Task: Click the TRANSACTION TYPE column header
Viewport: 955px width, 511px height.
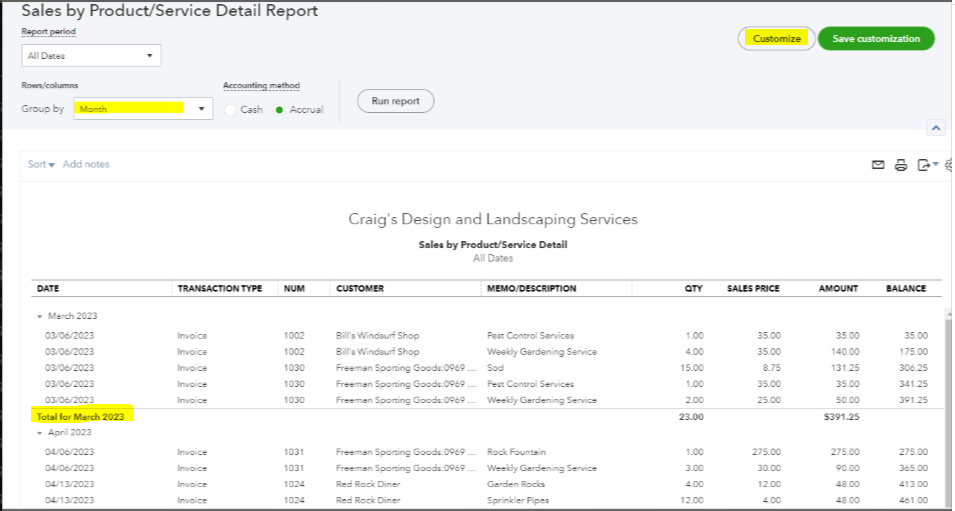Action: click(x=219, y=289)
